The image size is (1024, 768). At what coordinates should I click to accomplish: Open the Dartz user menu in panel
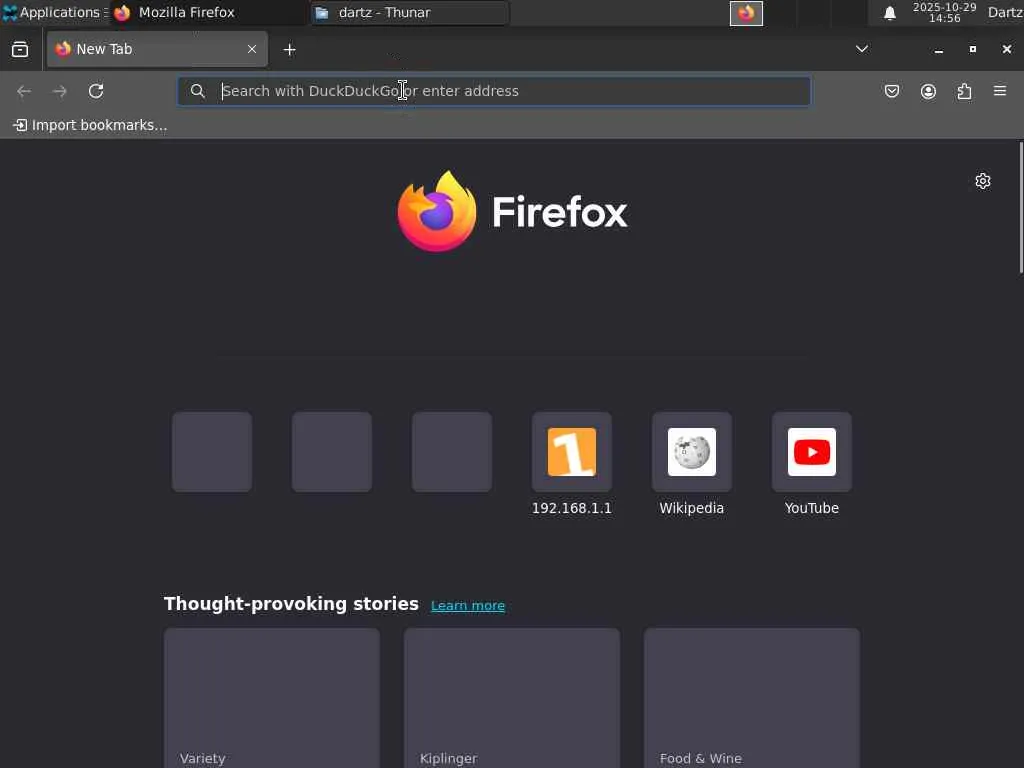1005,12
